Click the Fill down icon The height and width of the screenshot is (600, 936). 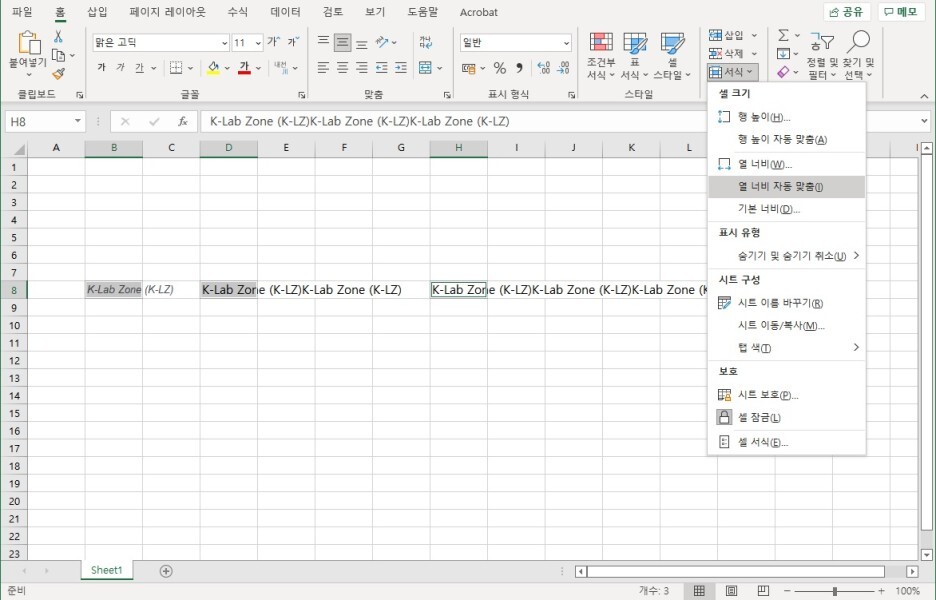point(784,54)
